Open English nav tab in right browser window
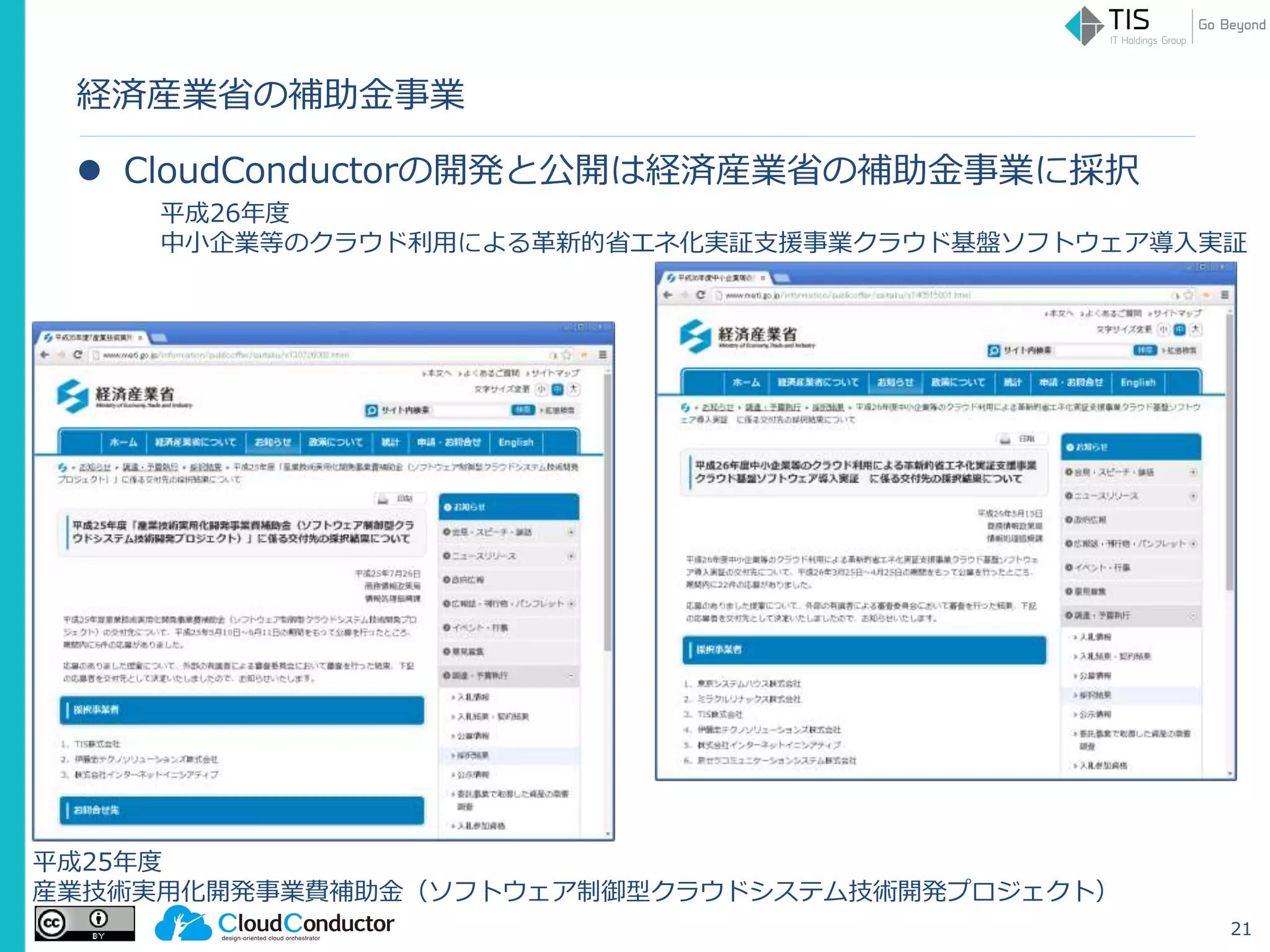This screenshot has width=1270, height=952. point(1138,382)
